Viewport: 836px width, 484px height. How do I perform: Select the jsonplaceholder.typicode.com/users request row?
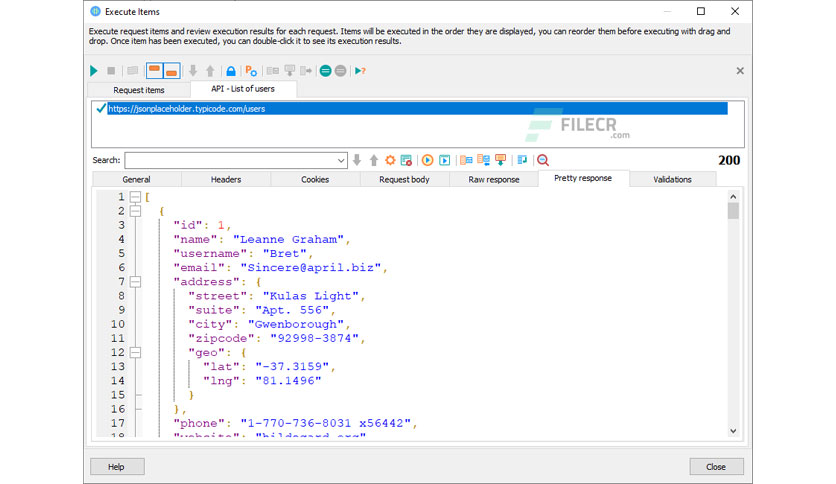(x=417, y=108)
